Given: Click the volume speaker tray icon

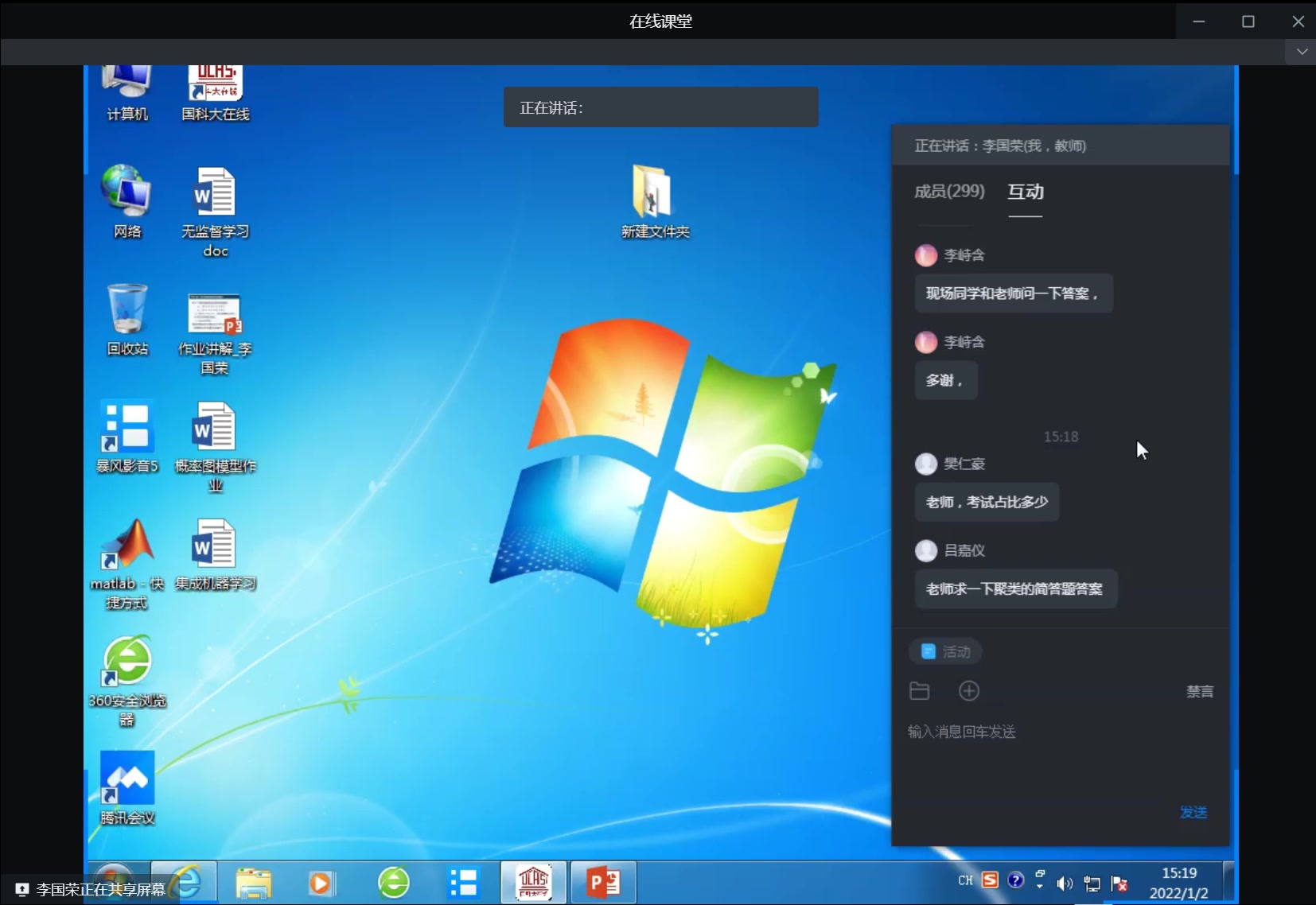Looking at the screenshot, I should 1064,884.
